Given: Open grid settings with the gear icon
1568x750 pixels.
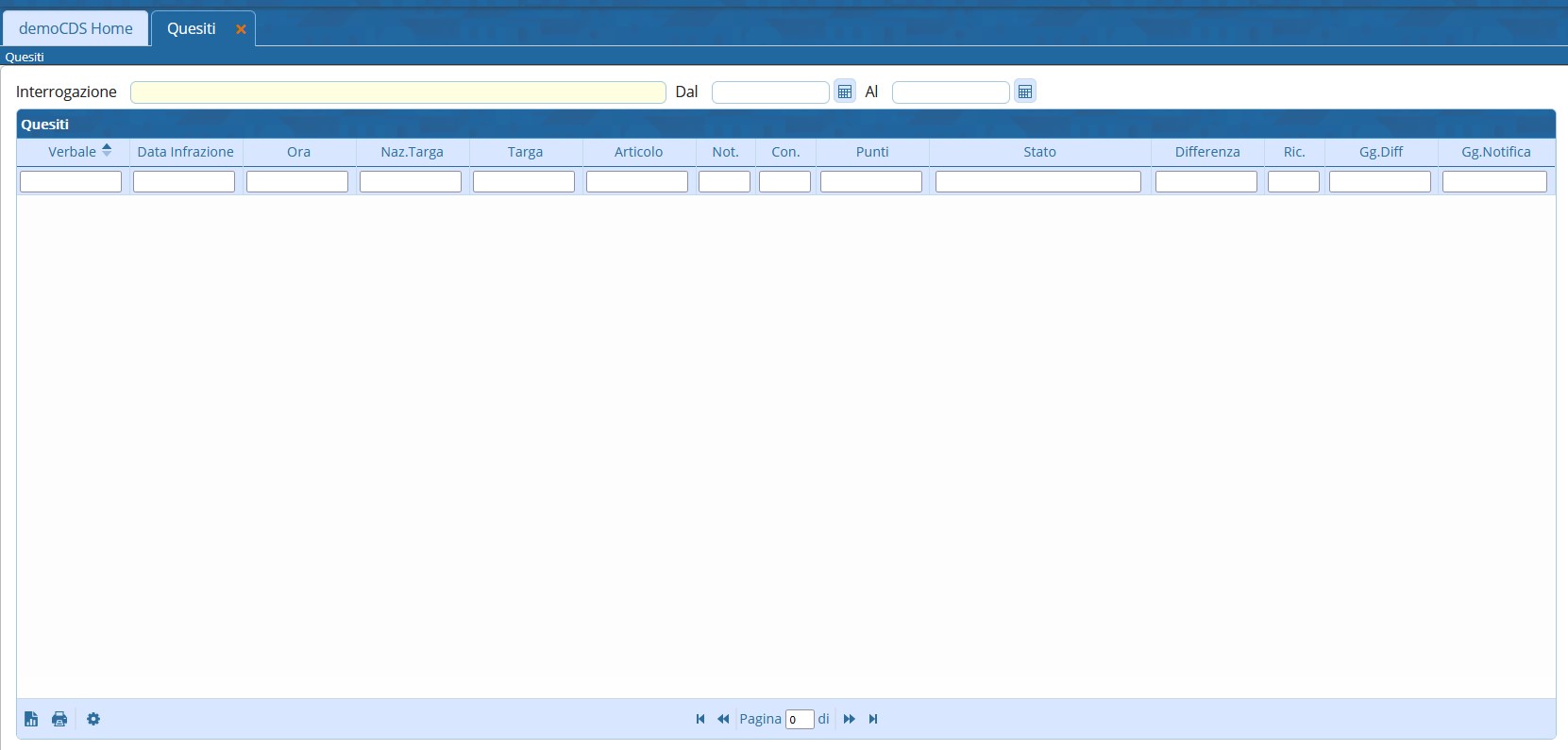Looking at the screenshot, I should (x=93, y=719).
